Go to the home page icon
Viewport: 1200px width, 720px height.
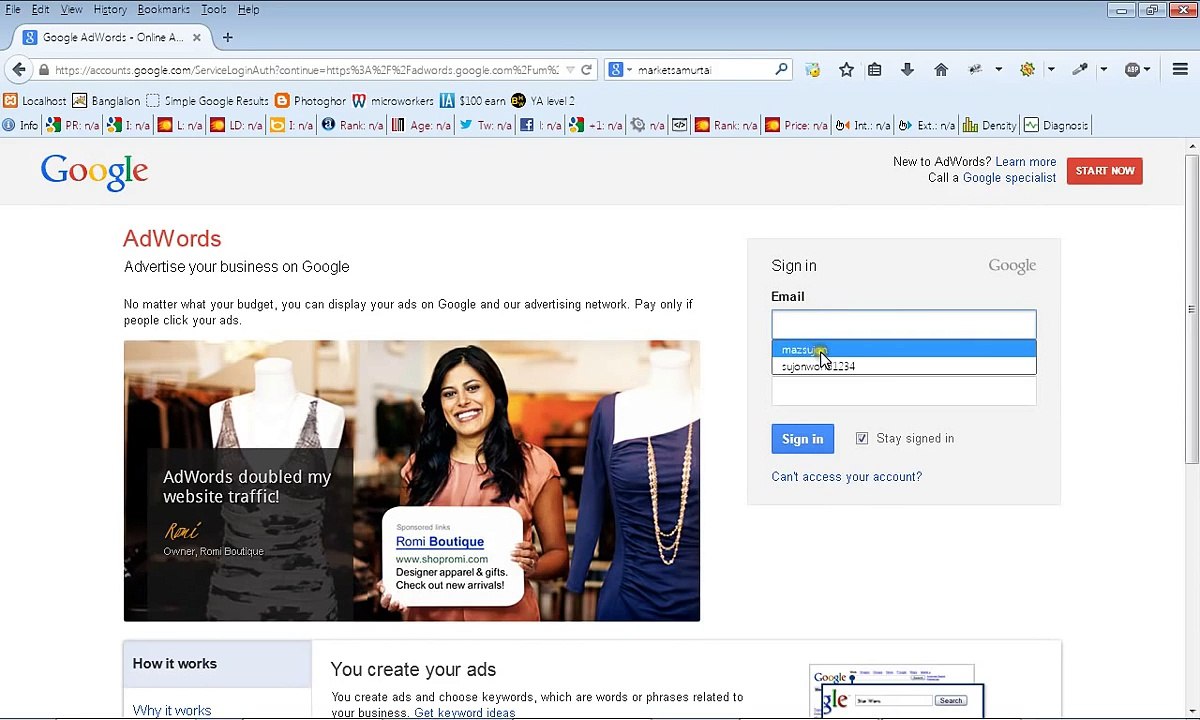[x=941, y=70]
